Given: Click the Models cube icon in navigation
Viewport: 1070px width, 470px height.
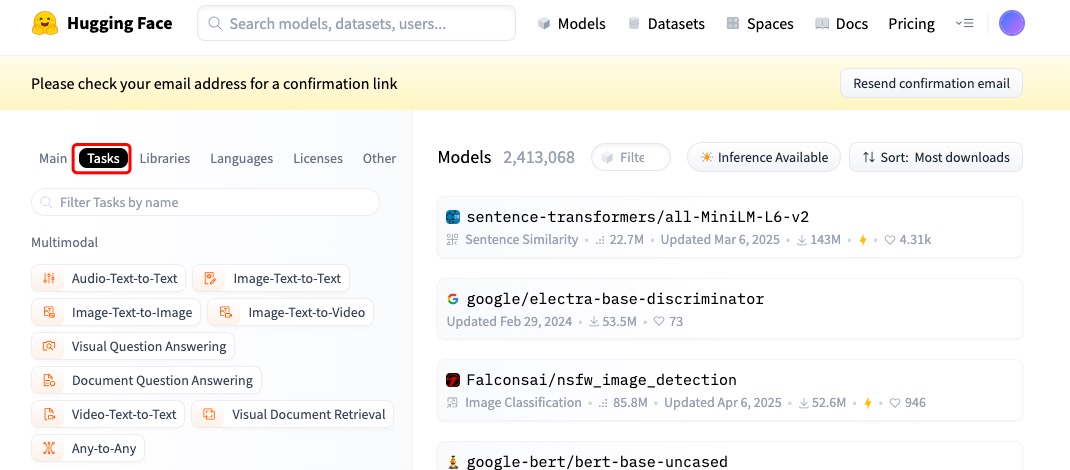Looking at the screenshot, I should [x=544, y=24].
